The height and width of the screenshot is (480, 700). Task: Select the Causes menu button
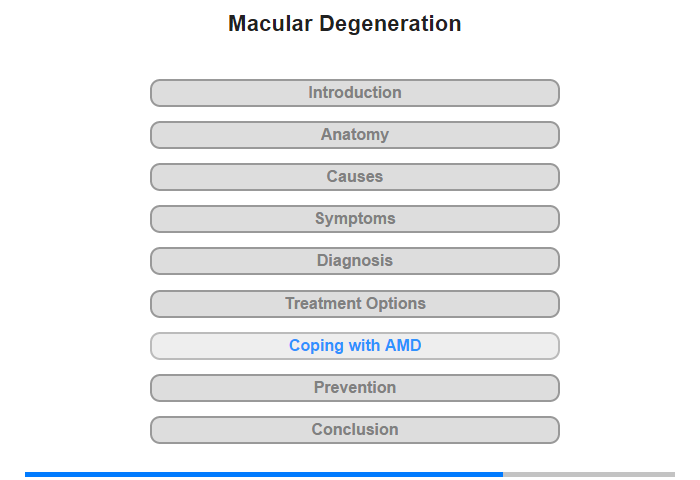pos(354,177)
